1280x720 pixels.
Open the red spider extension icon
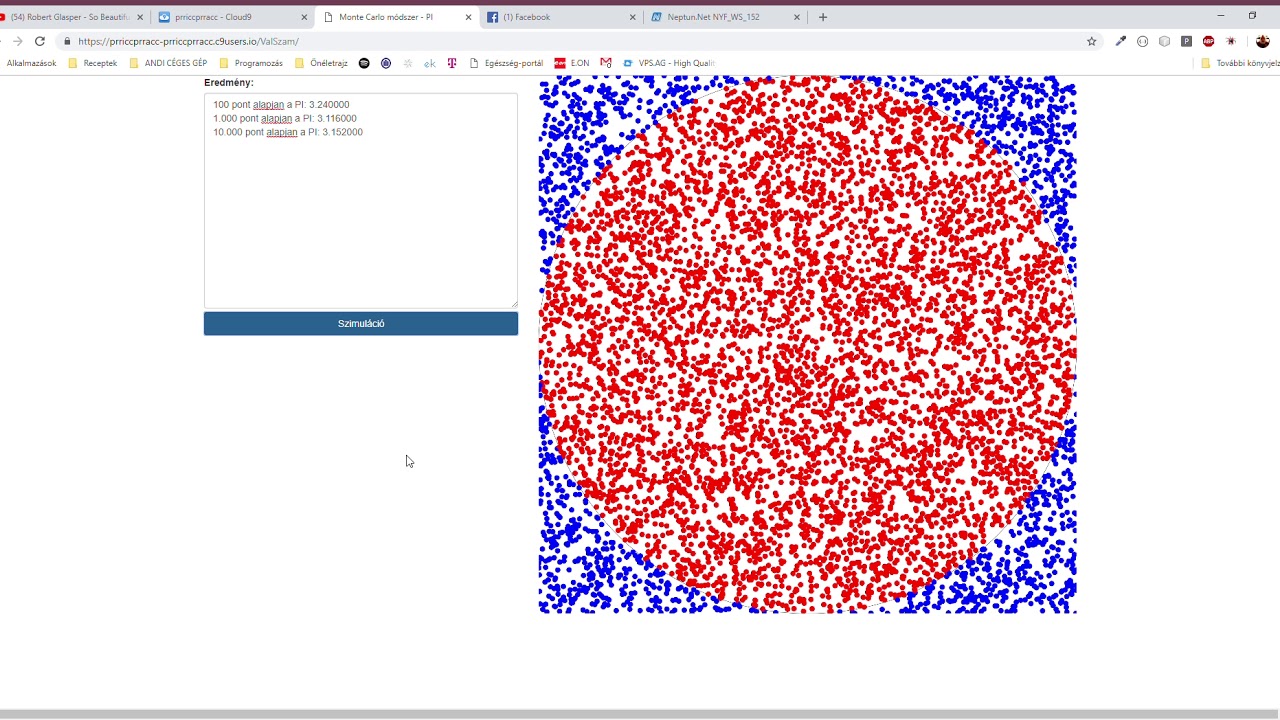(x=1231, y=41)
